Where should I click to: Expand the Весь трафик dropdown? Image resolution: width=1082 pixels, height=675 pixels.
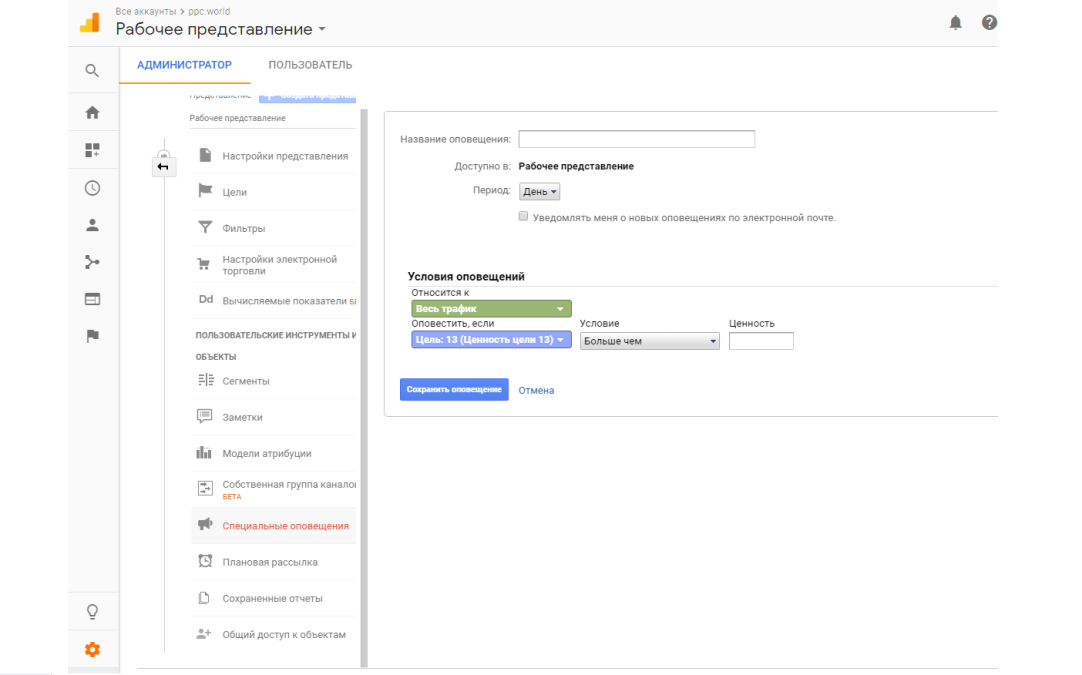[491, 309]
